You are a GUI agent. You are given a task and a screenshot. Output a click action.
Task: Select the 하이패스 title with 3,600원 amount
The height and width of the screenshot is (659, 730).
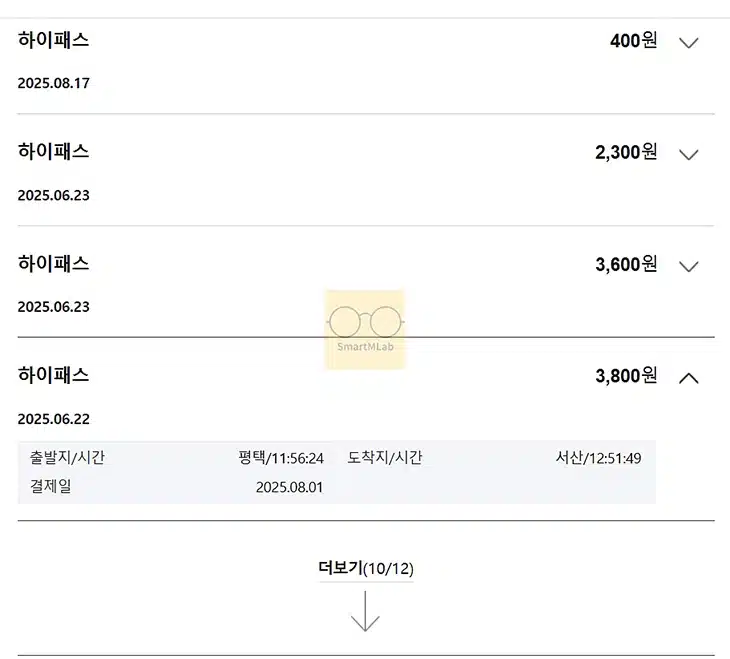pos(54,264)
